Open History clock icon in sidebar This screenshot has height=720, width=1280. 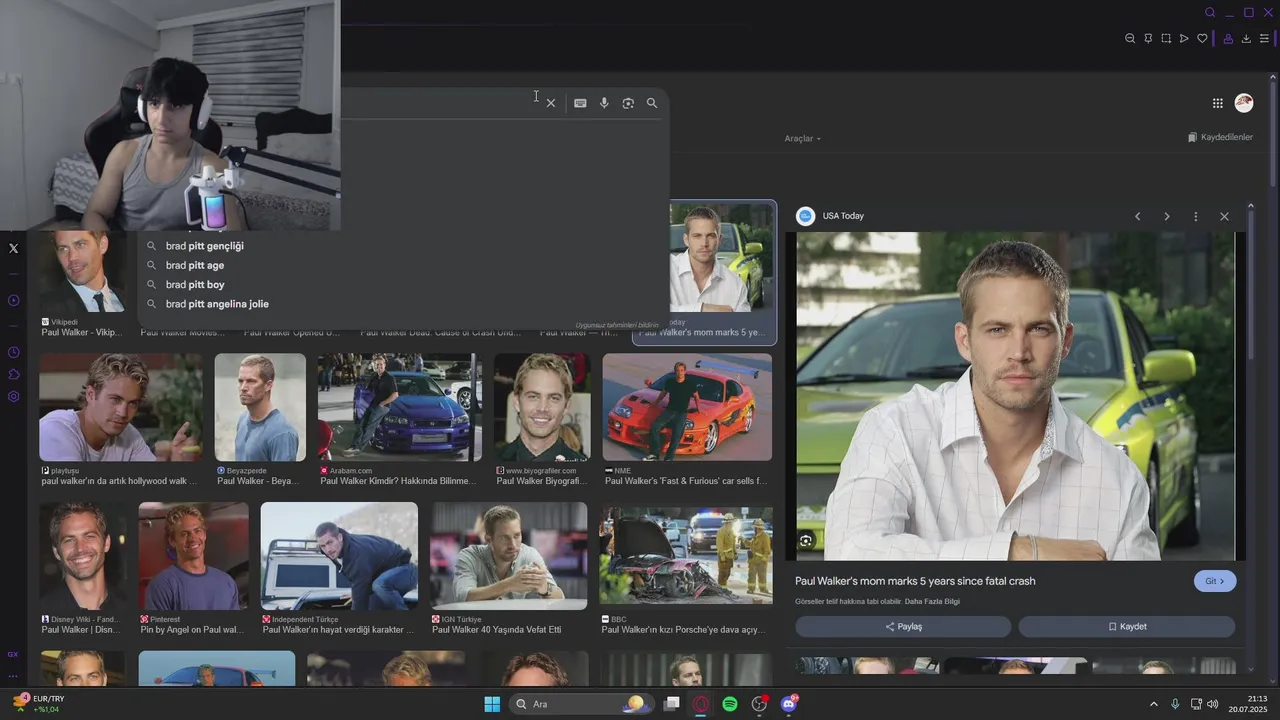coord(13,352)
